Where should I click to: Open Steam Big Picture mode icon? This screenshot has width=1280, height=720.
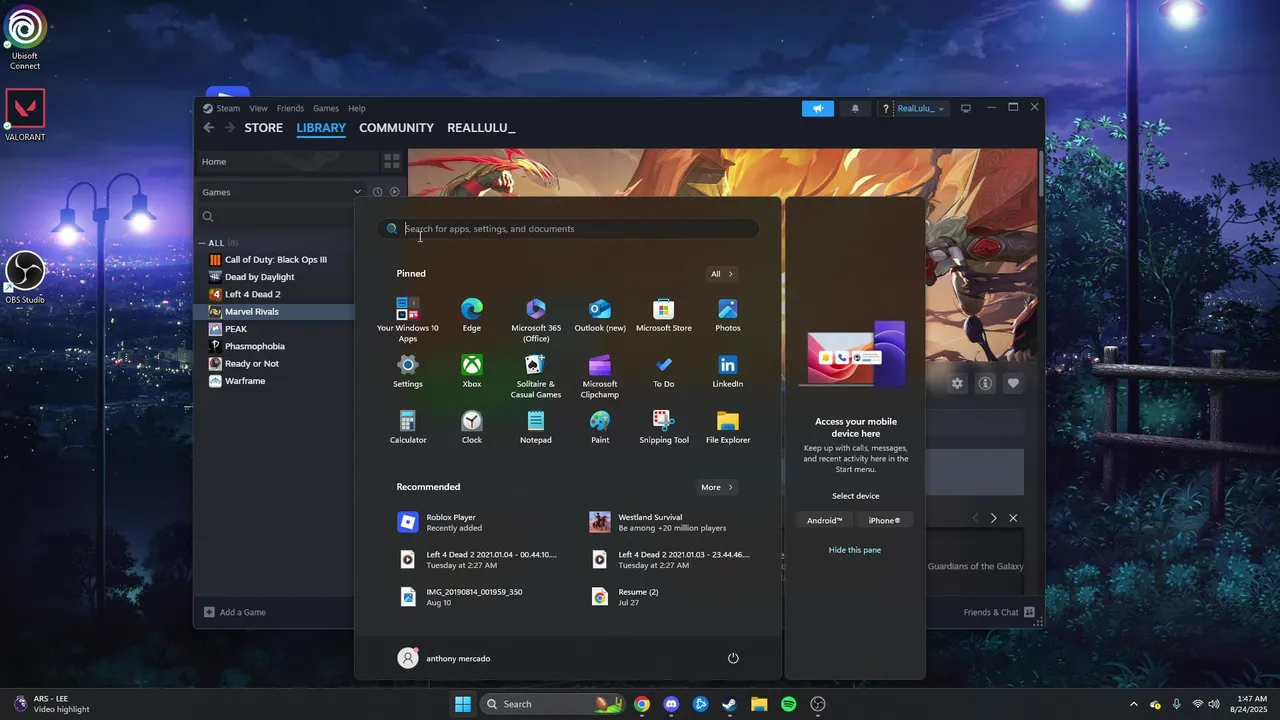point(966,108)
